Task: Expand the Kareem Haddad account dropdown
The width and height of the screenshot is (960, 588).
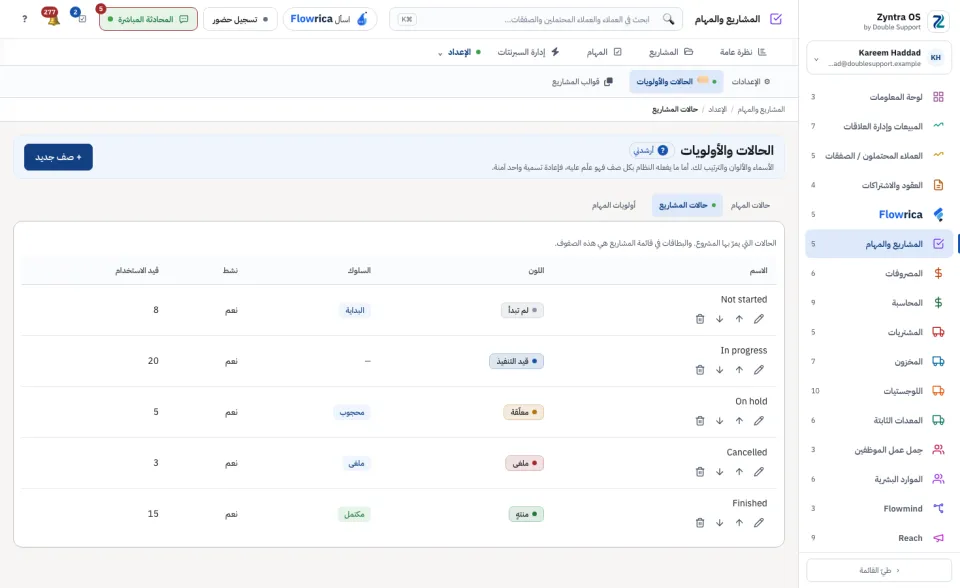Action: pyautogui.click(x=816, y=59)
